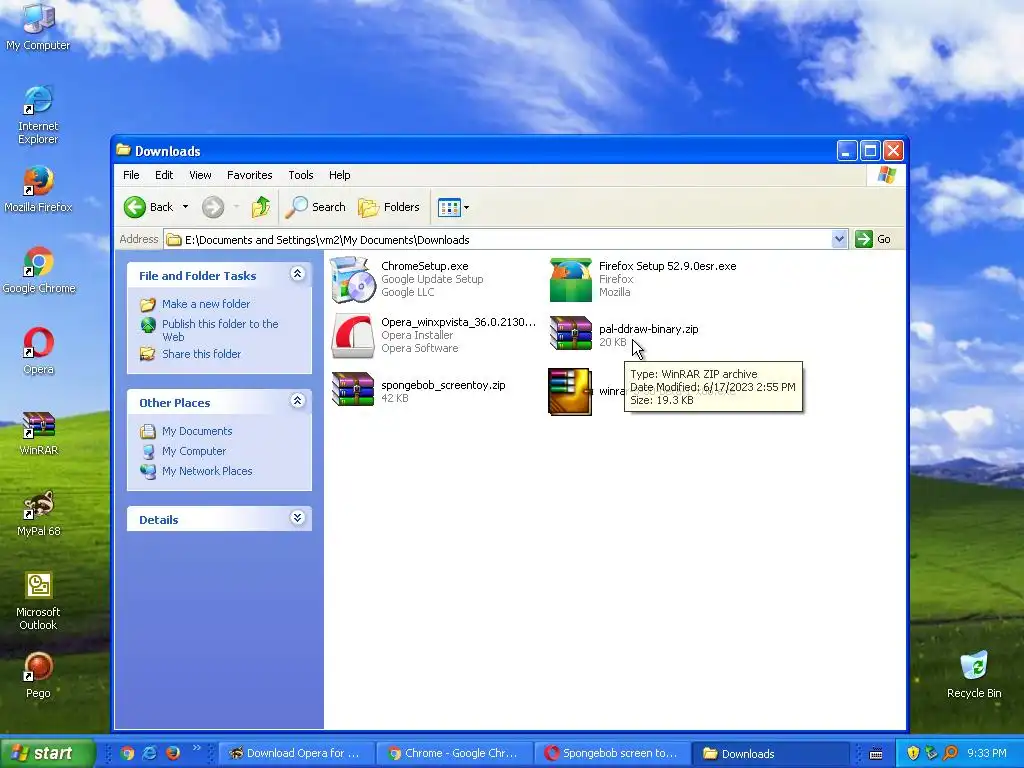Click the Views icon in toolbar
This screenshot has width=1024, height=768.
click(449, 208)
